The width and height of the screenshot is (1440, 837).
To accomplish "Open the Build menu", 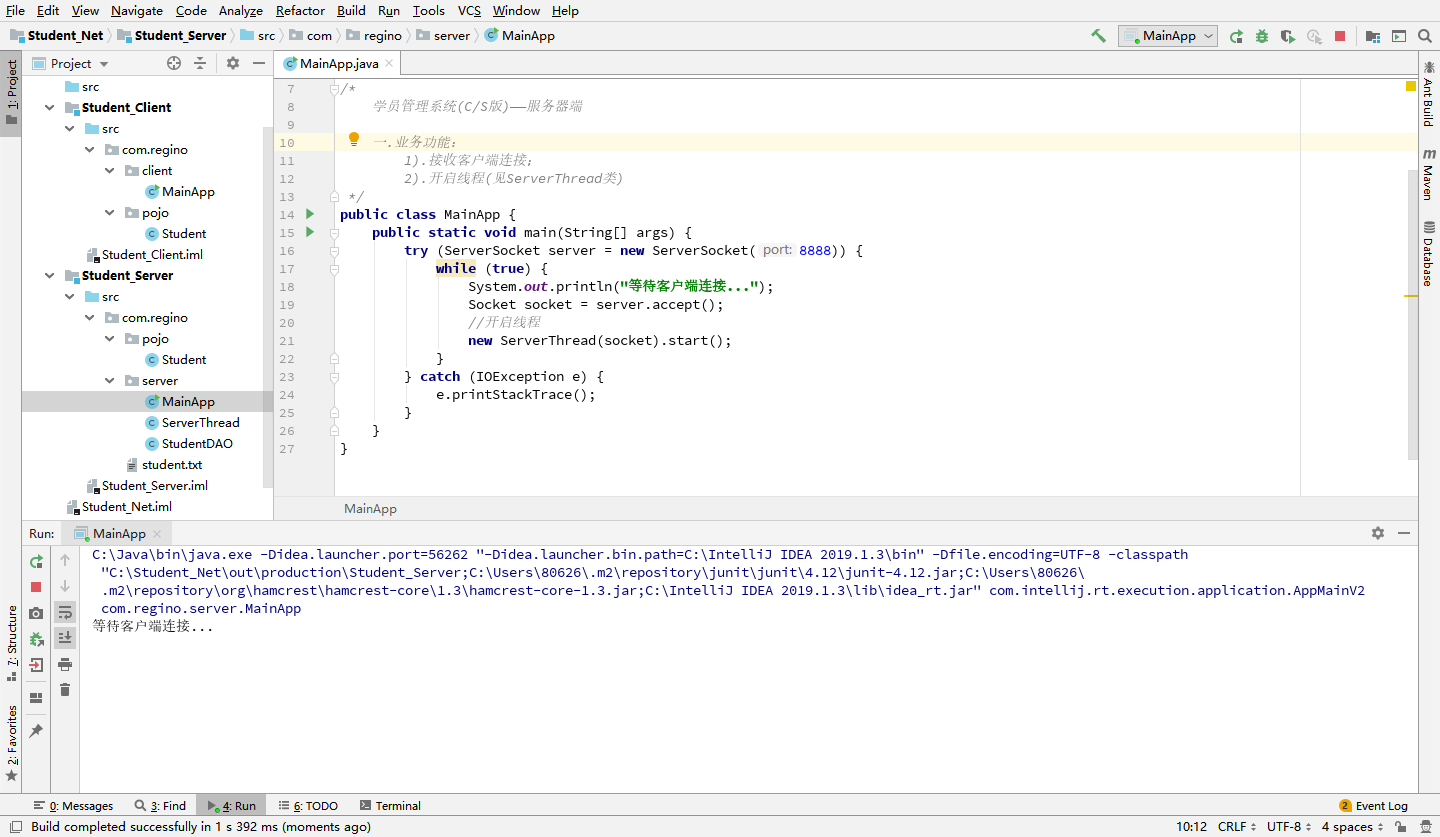I will click(x=351, y=10).
